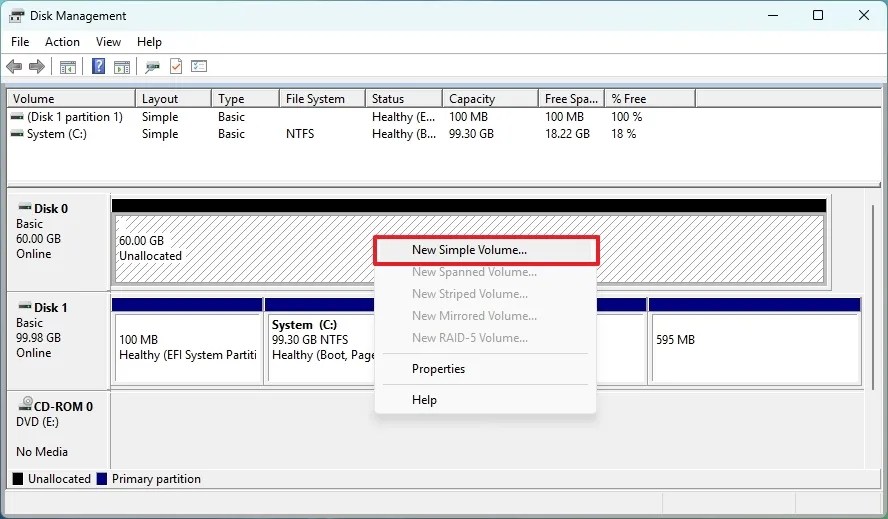Image resolution: width=888 pixels, height=519 pixels.
Task: Open the Help menu in the menu bar
Action: (149, 42)
